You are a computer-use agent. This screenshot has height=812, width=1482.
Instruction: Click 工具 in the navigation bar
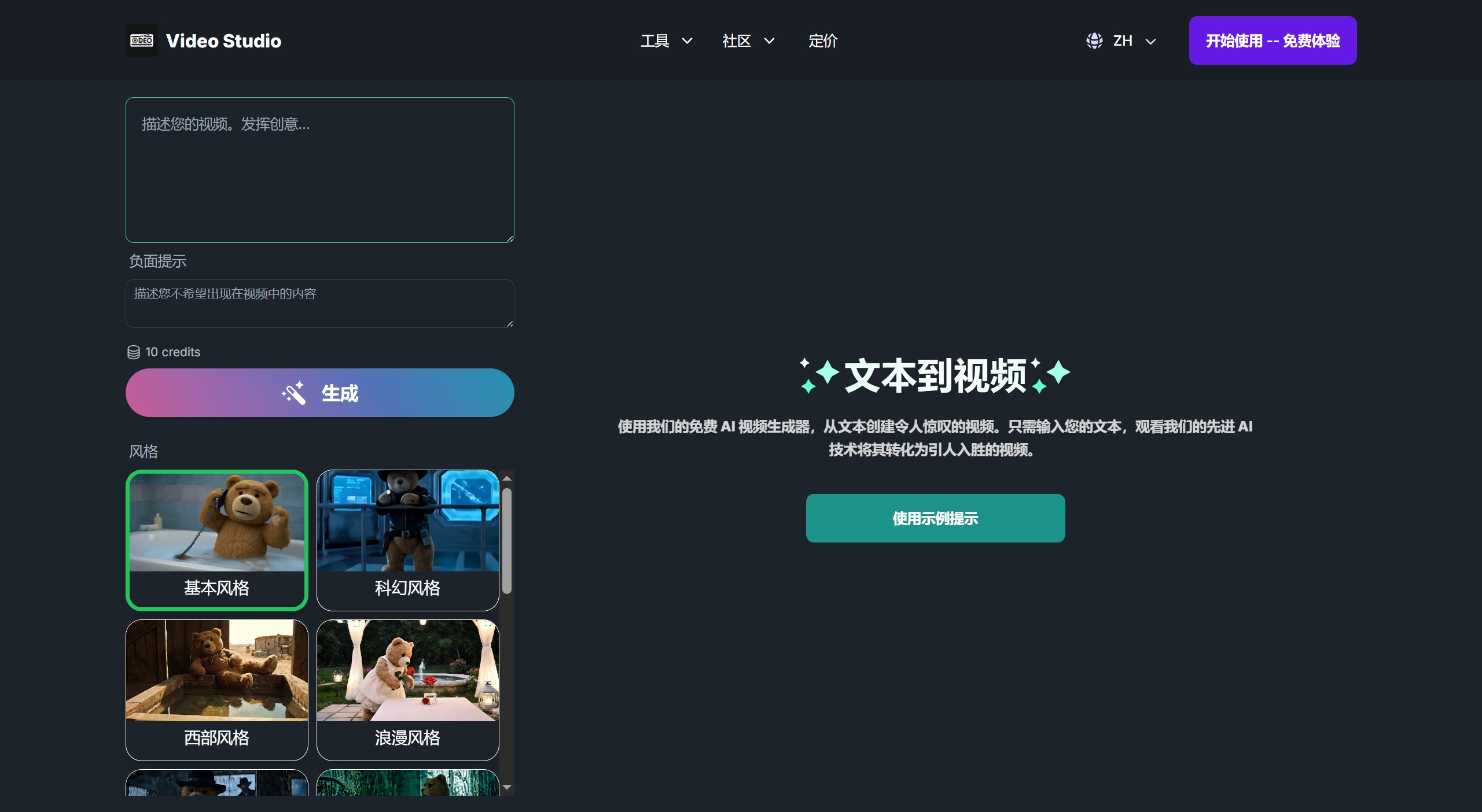pyautogui.click(x=654, y=40)
